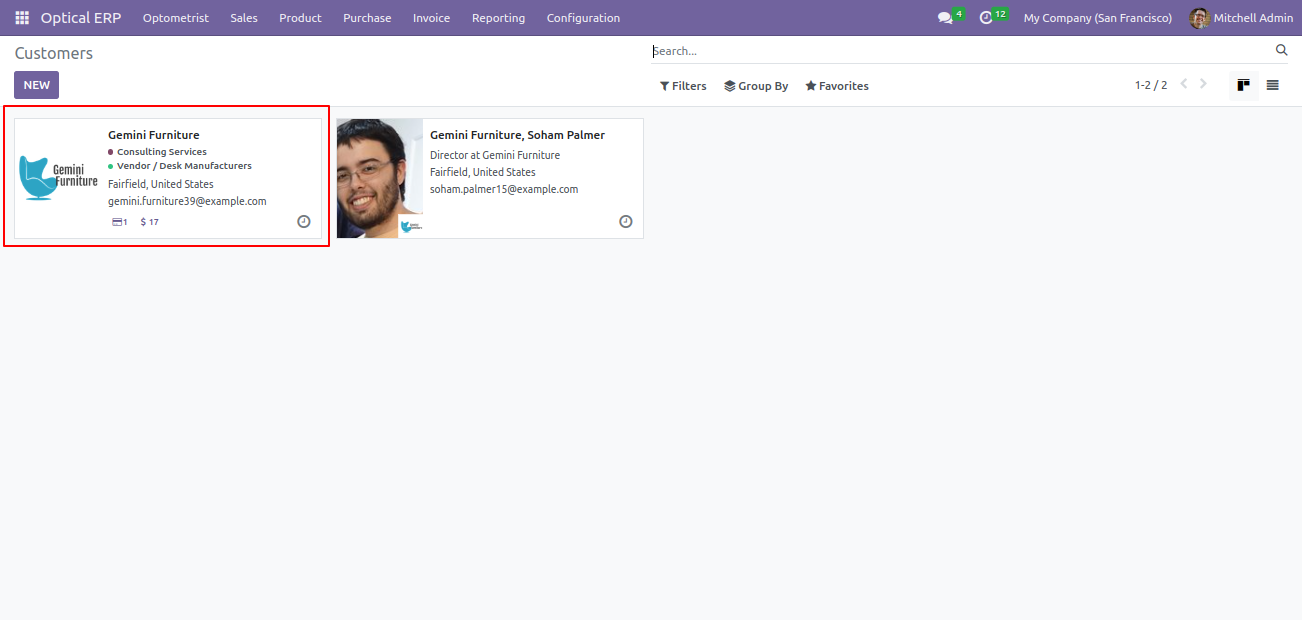Viewport: 1302px width, 620px height.
Task: Click the search magnifier icon
Action: (1282, 50)
